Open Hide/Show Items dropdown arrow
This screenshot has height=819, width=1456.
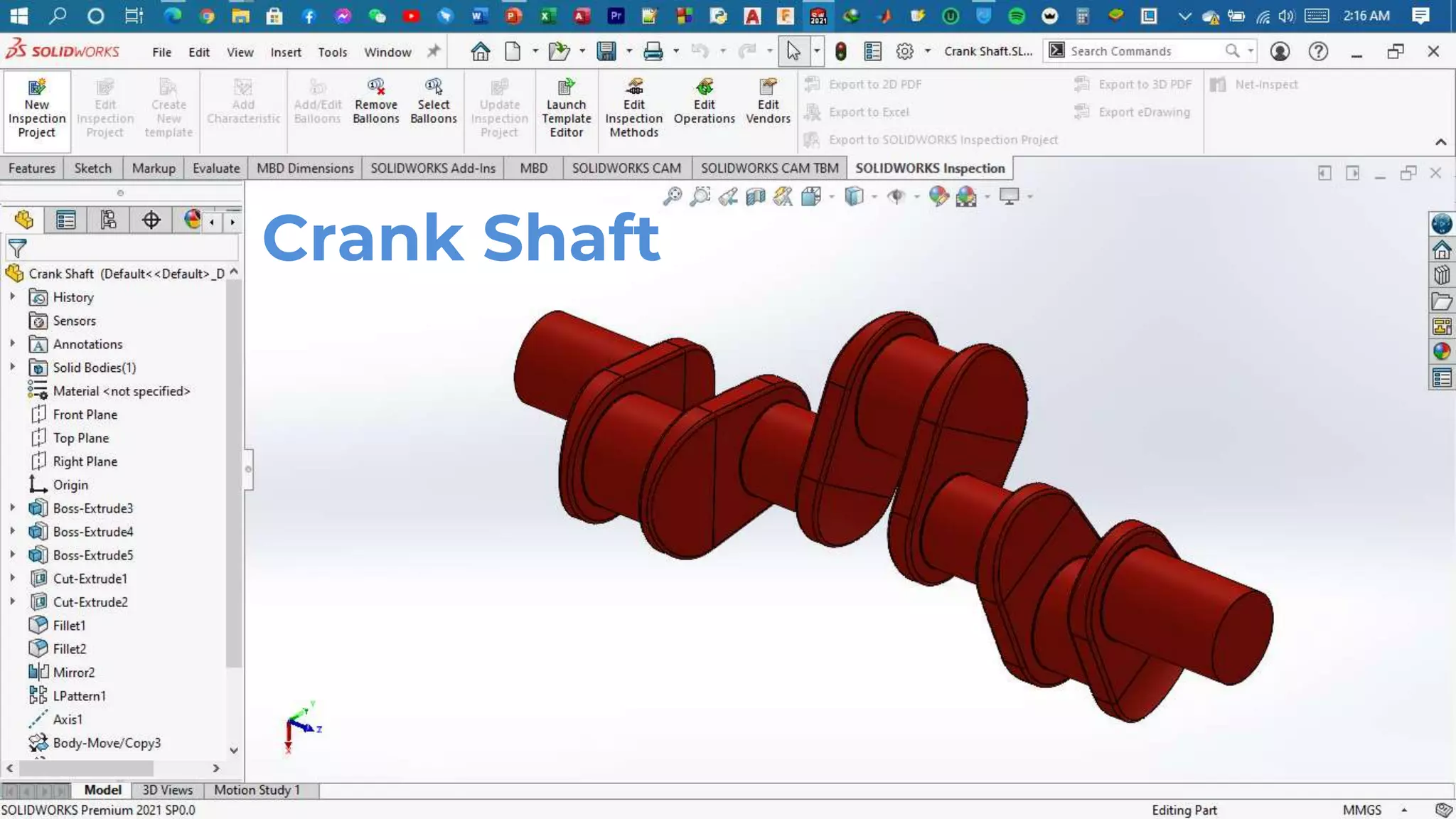pyautogui.click(x=916, y=197)
